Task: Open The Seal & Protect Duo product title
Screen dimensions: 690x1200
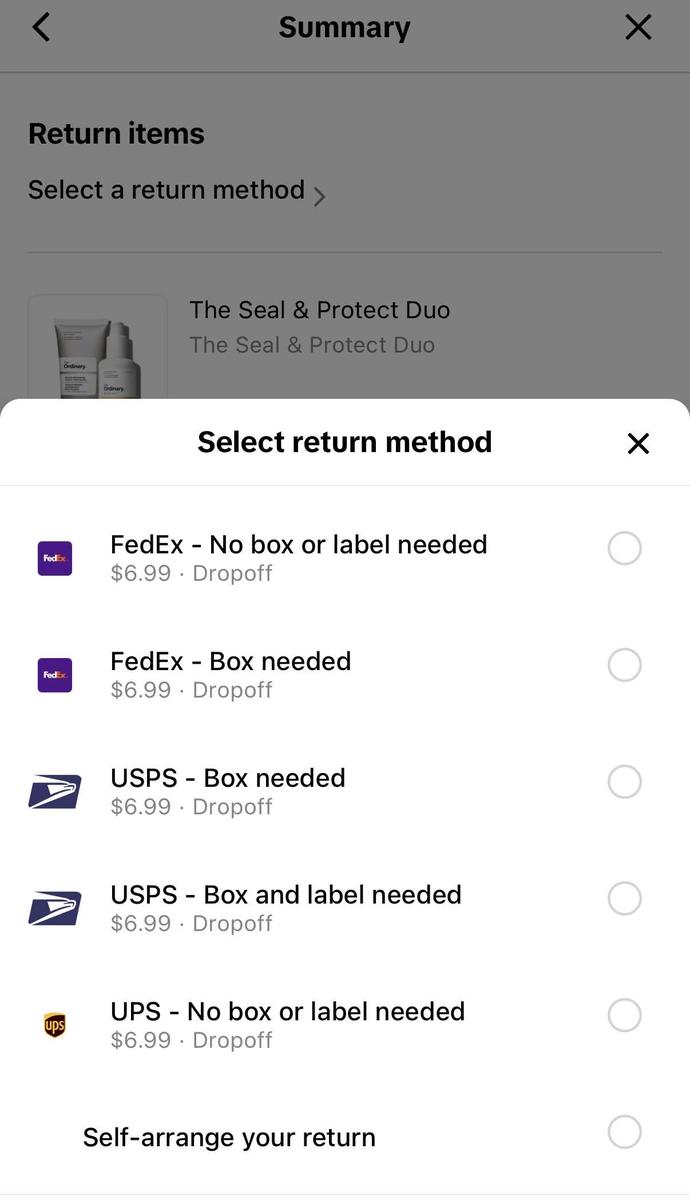Action: pyautogui.click(x=320, y=310)
